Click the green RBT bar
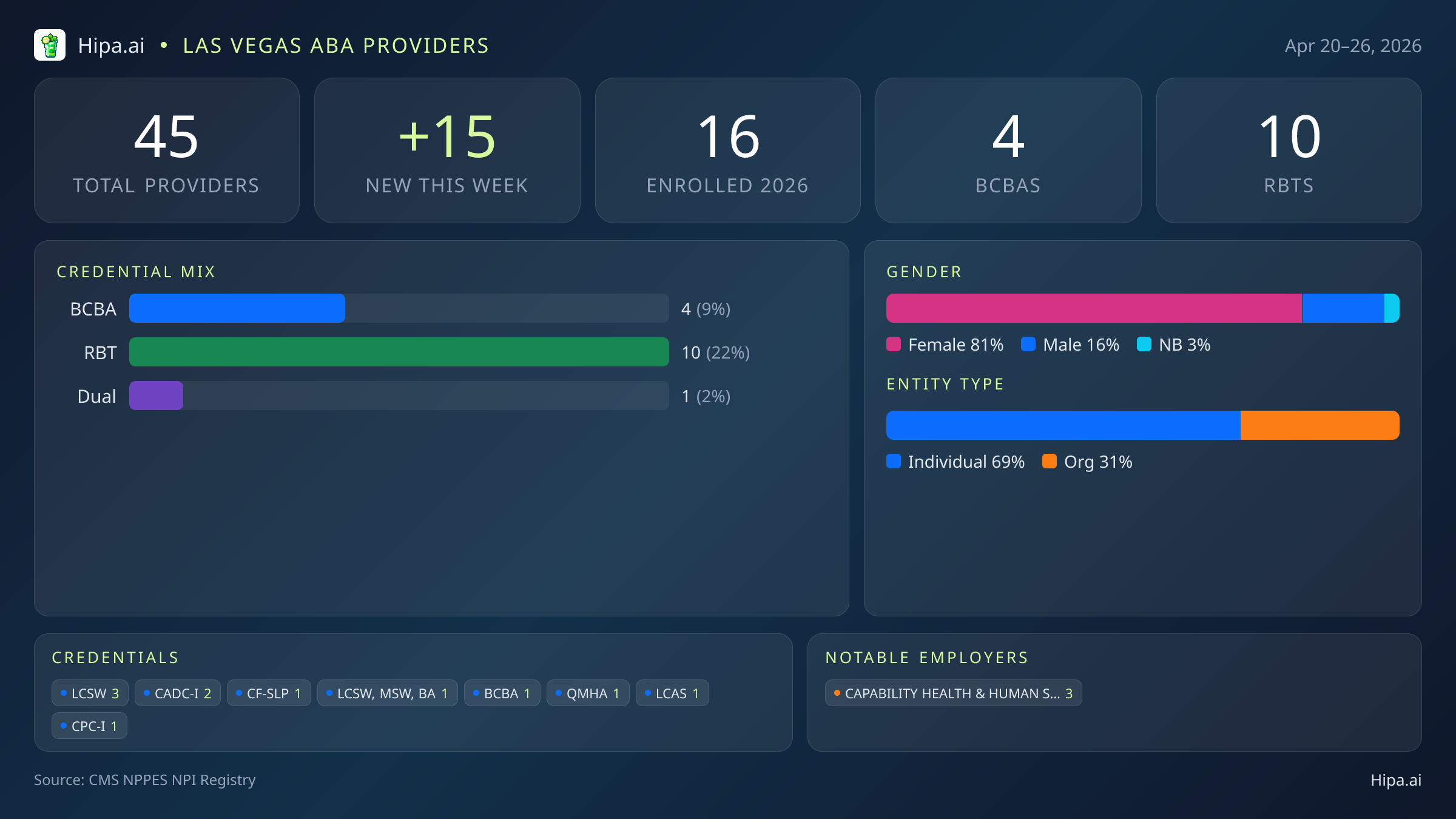1456x819 pixels. 399,352
